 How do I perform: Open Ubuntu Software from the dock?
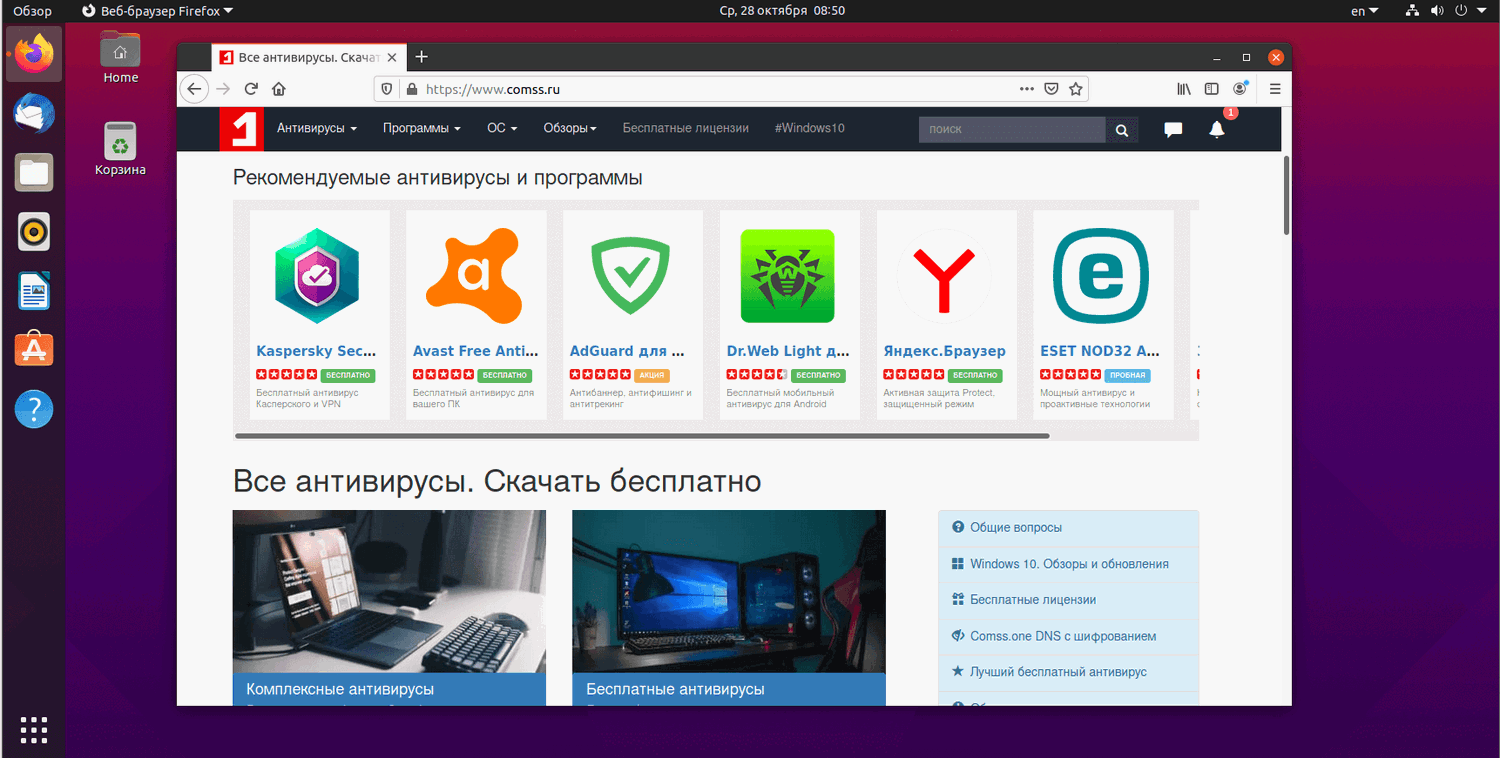pos(34,351)
